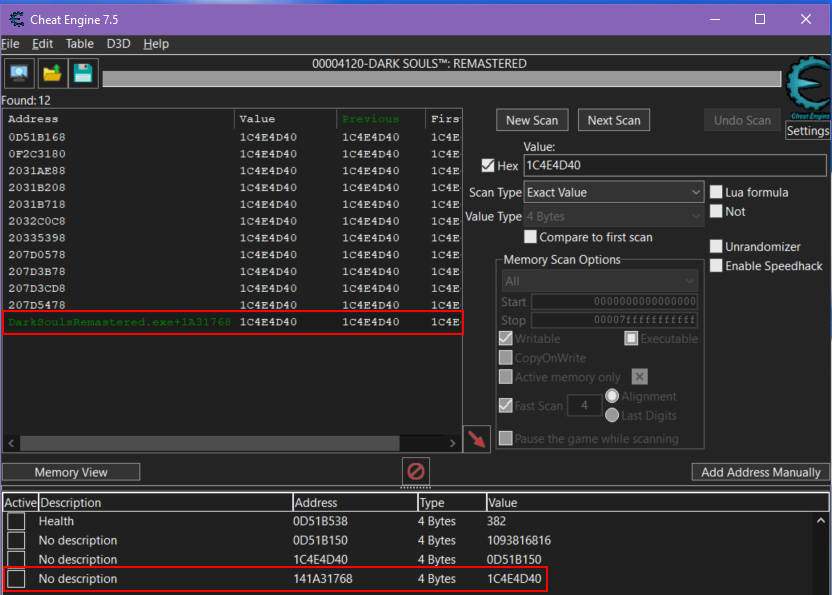Screen dimensions: 832x595
Task: Click the open file folder icon
Action: click(51, 74)
